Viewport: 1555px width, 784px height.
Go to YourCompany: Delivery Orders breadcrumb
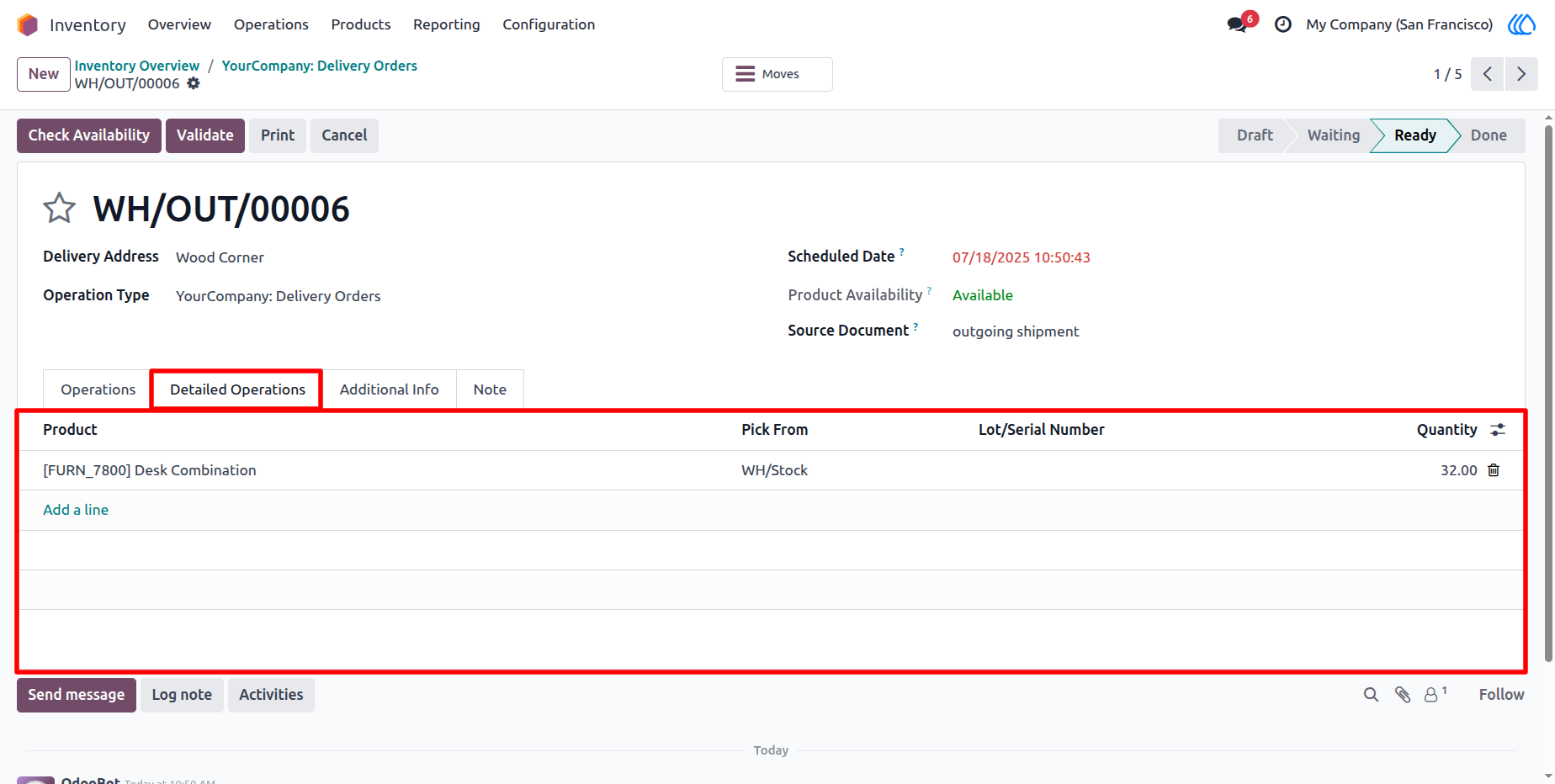[320, 66]
